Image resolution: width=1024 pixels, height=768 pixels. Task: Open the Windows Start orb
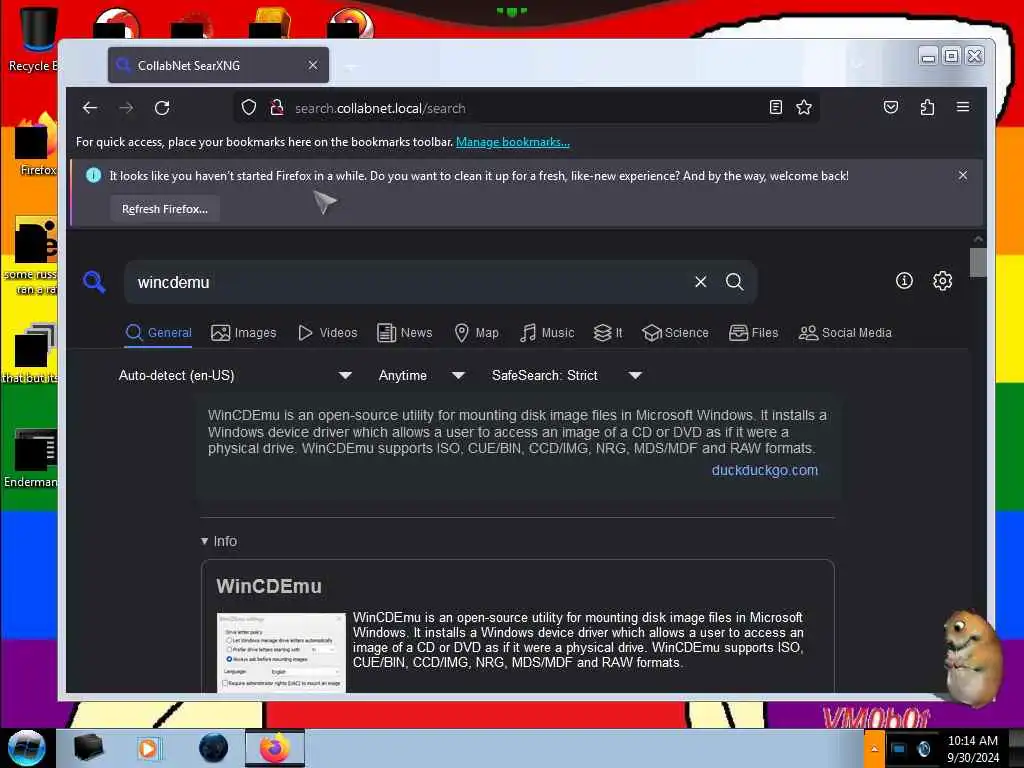click(27, 748)
